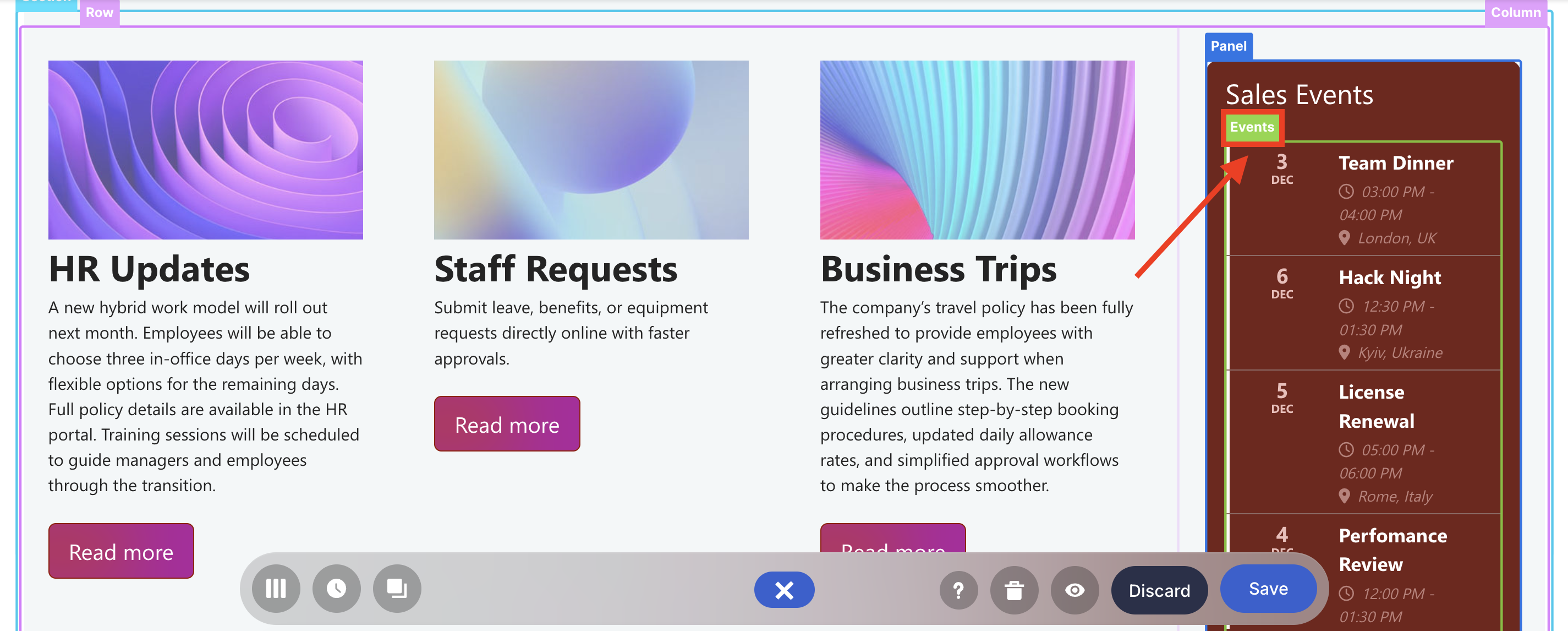Click Read more under HR Updates
The height and width of the screenshot is (631, 1568).
(x=120, y=551)
